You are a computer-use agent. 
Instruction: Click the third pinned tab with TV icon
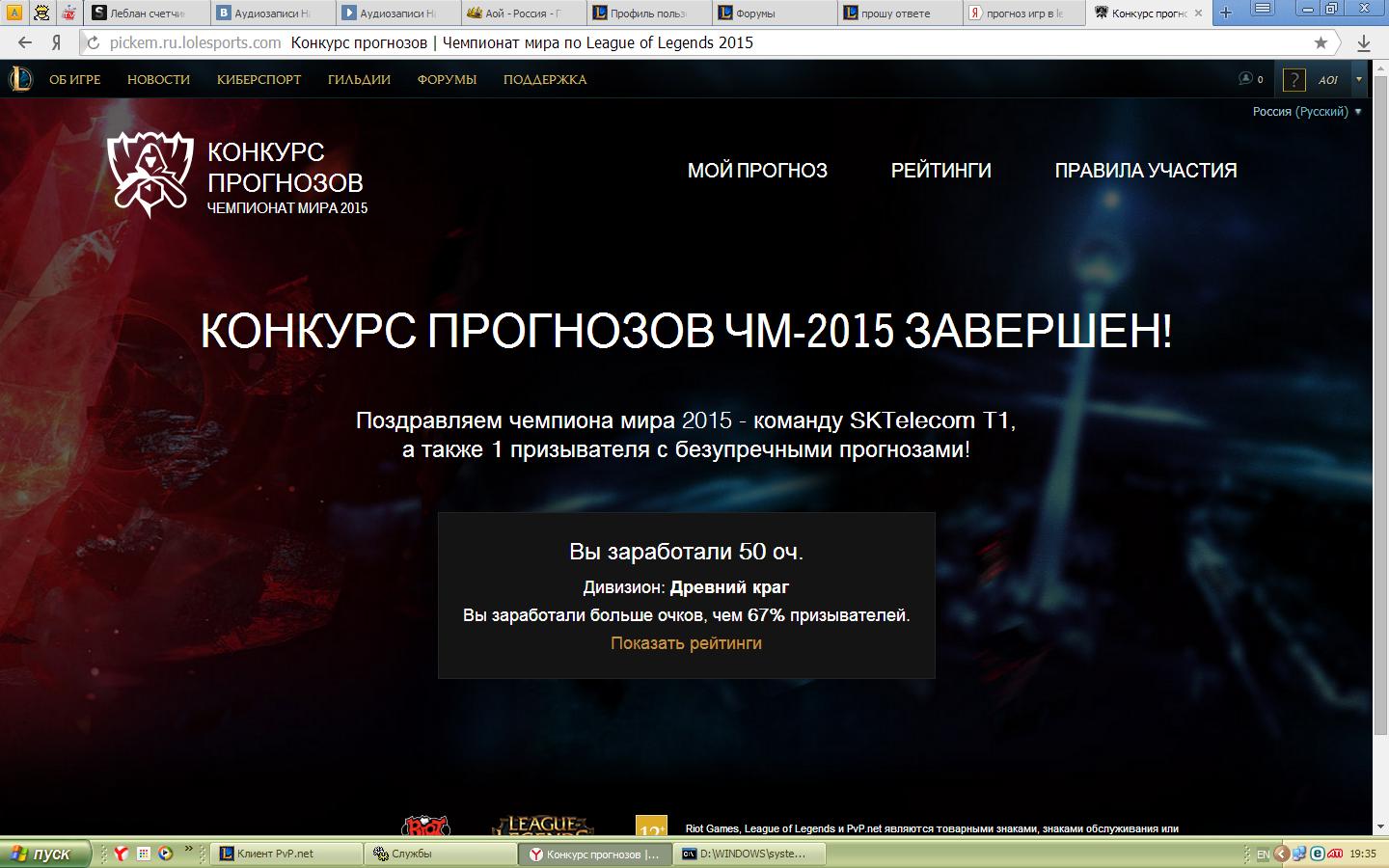tap(68, 13)
